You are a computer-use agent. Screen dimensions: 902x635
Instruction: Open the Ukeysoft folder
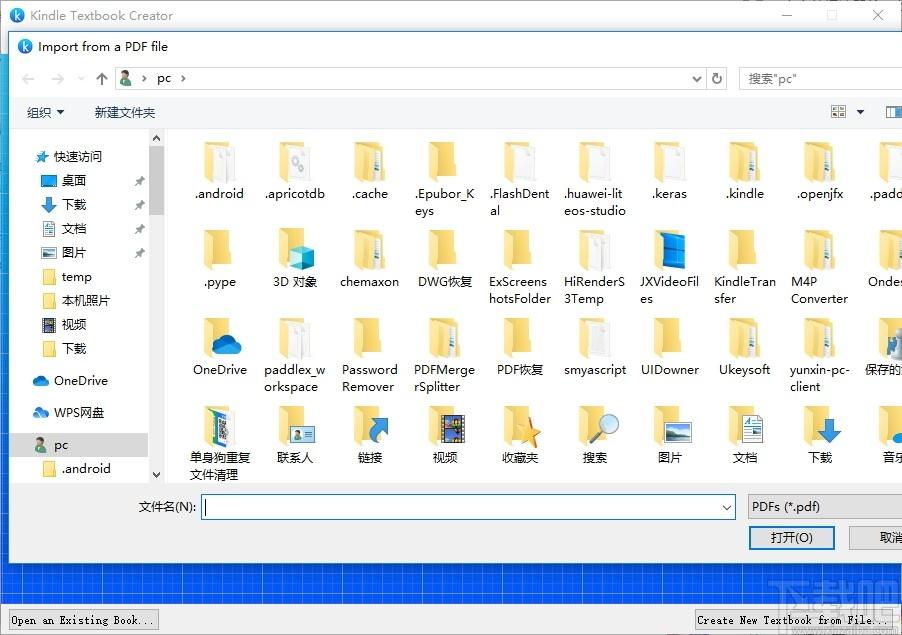point(744,347)
